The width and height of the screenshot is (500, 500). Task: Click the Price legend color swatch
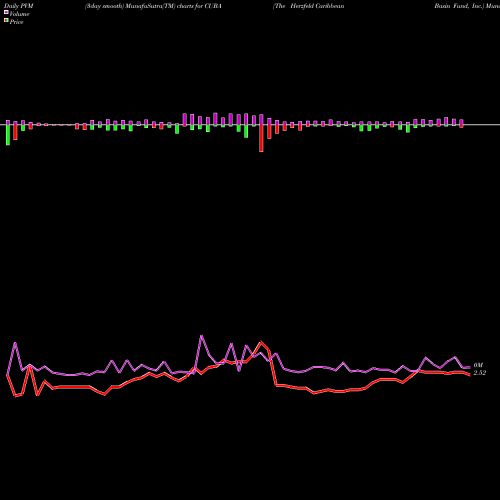[x=6, y=20]
